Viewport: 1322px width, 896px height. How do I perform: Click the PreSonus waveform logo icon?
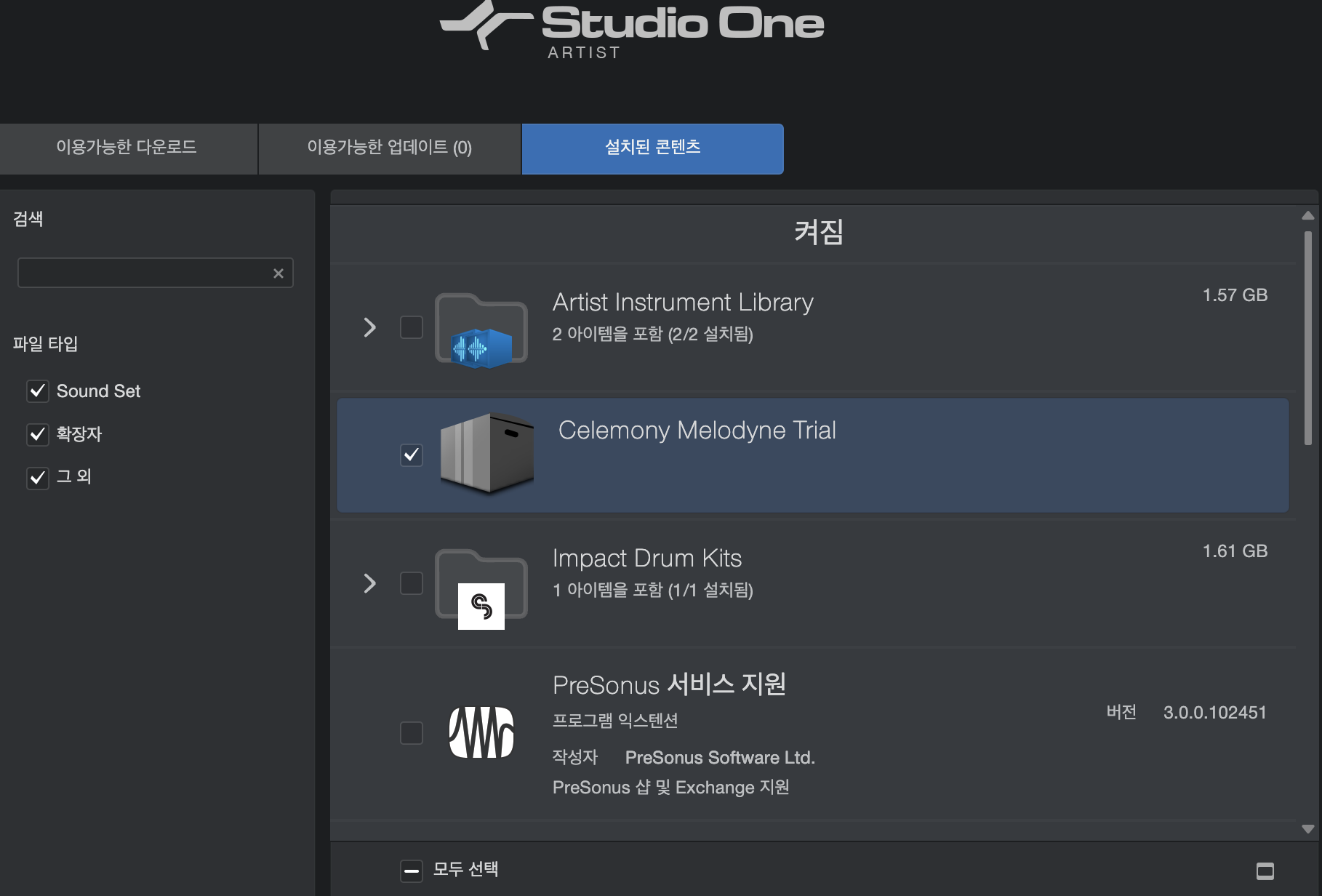point(481,732)
